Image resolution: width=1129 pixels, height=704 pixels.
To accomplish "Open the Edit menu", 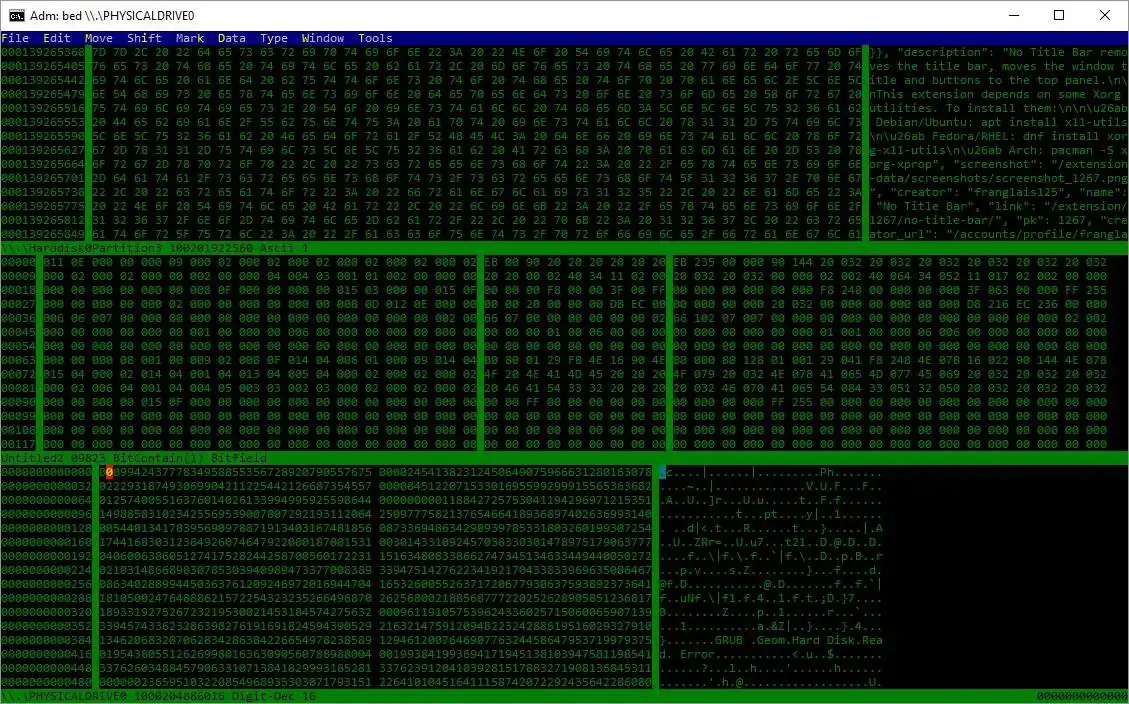I will point(57,38).
